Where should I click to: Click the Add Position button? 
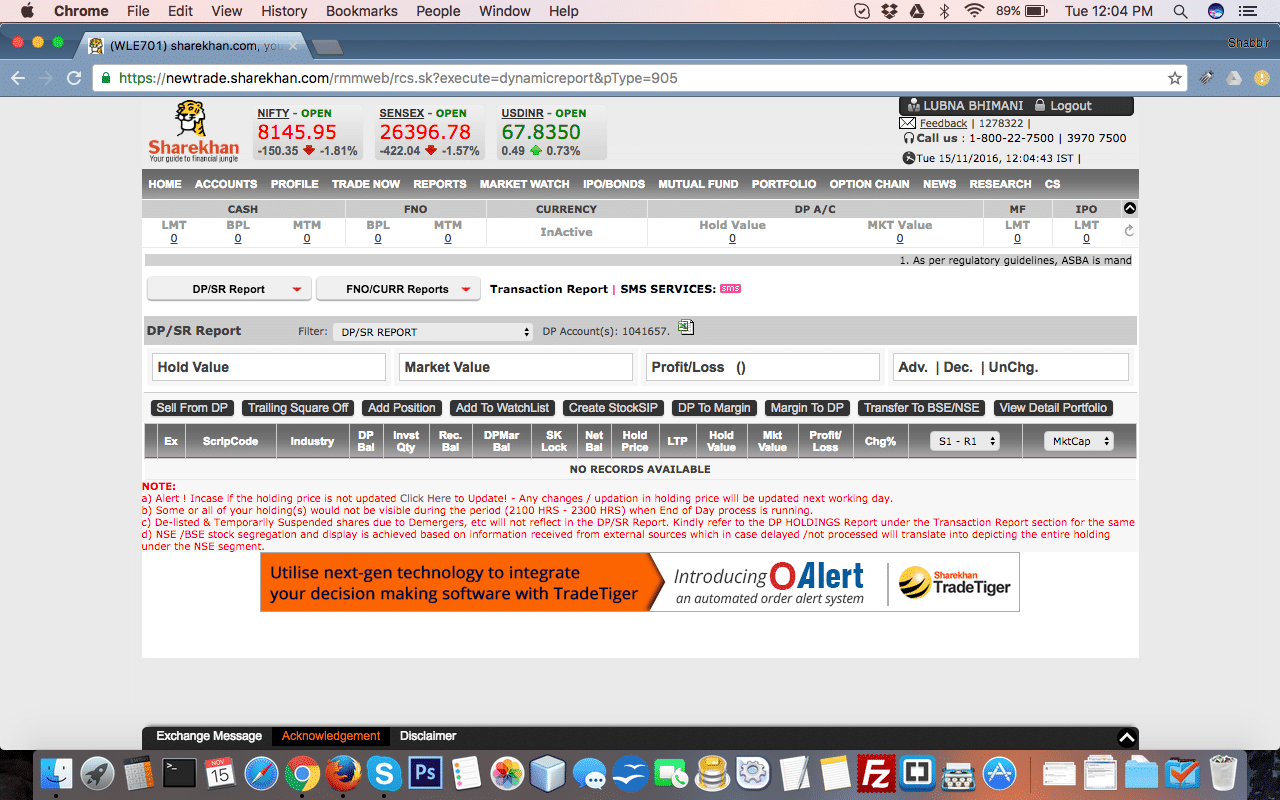402,408
